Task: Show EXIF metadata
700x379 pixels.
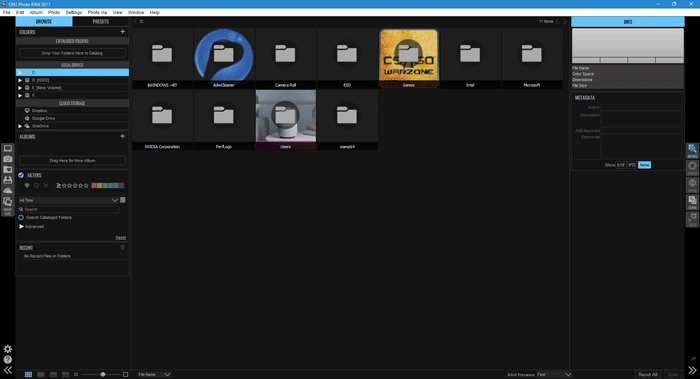Action: click(x=621, y=165)
